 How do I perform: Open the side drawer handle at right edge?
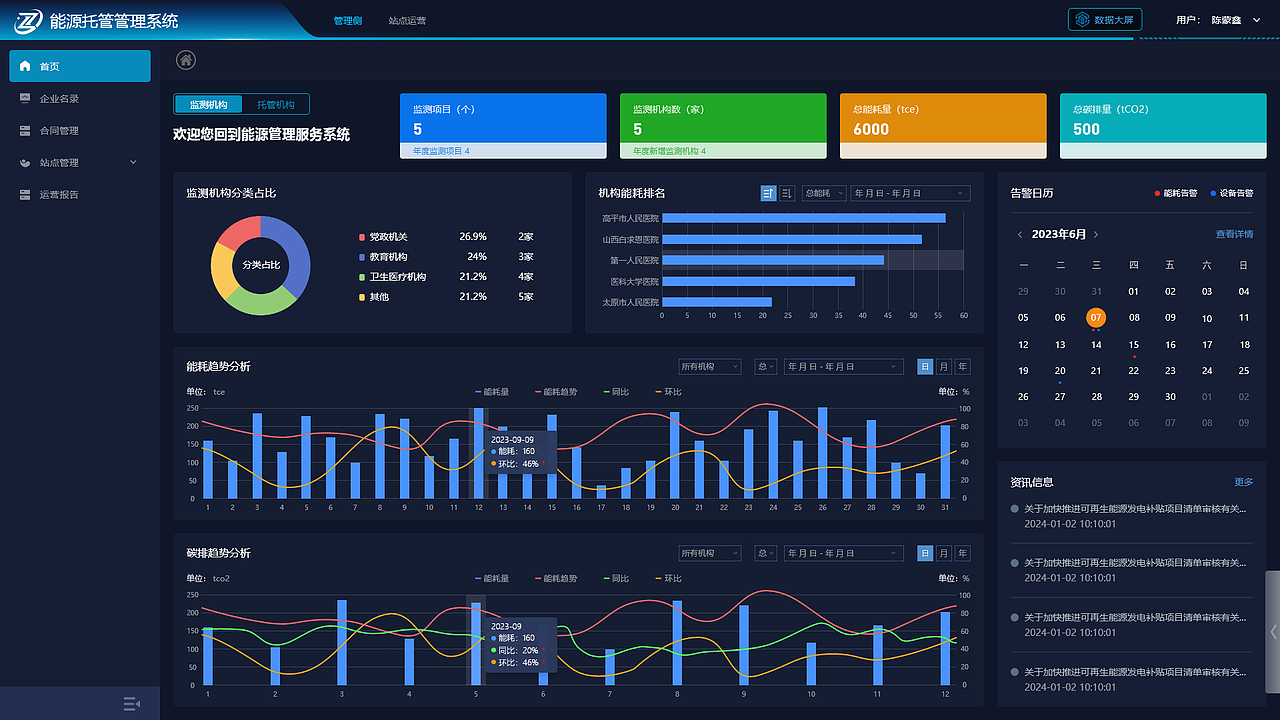click(x=1273, y=632)
